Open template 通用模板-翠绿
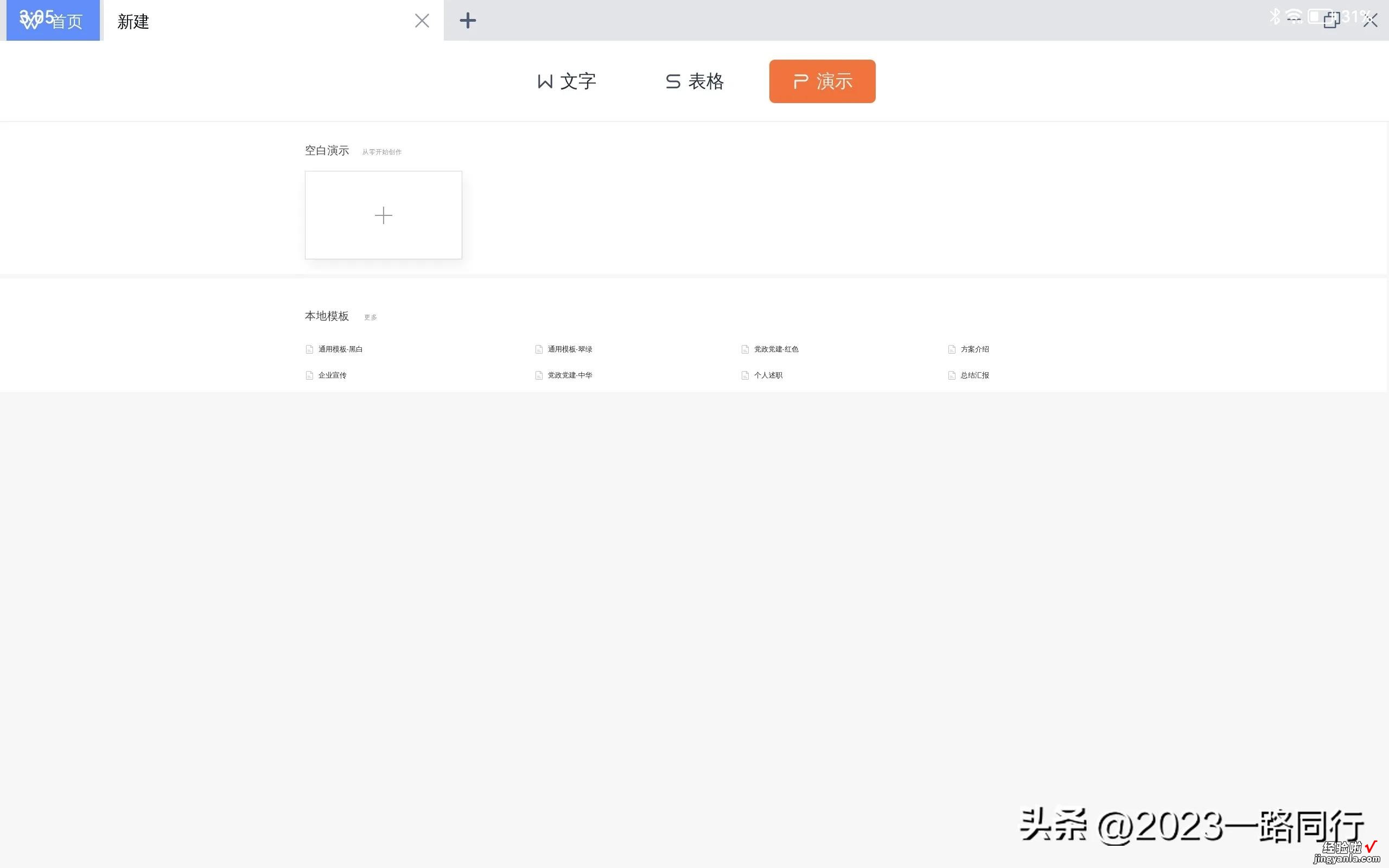The image size is (1389, 868). [570, 349]
